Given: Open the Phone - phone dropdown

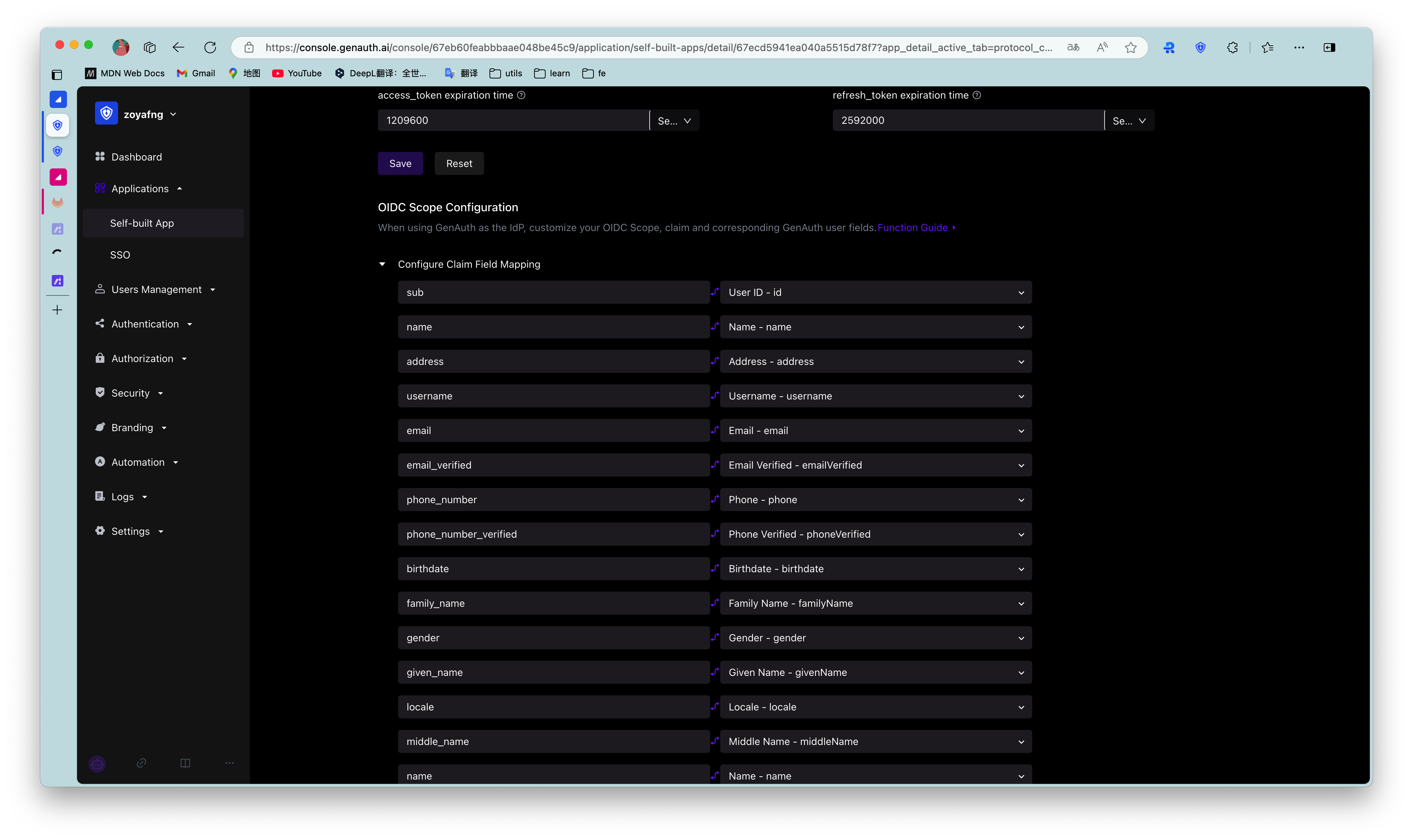Looking at the screenshot, I should pos(875,500).
